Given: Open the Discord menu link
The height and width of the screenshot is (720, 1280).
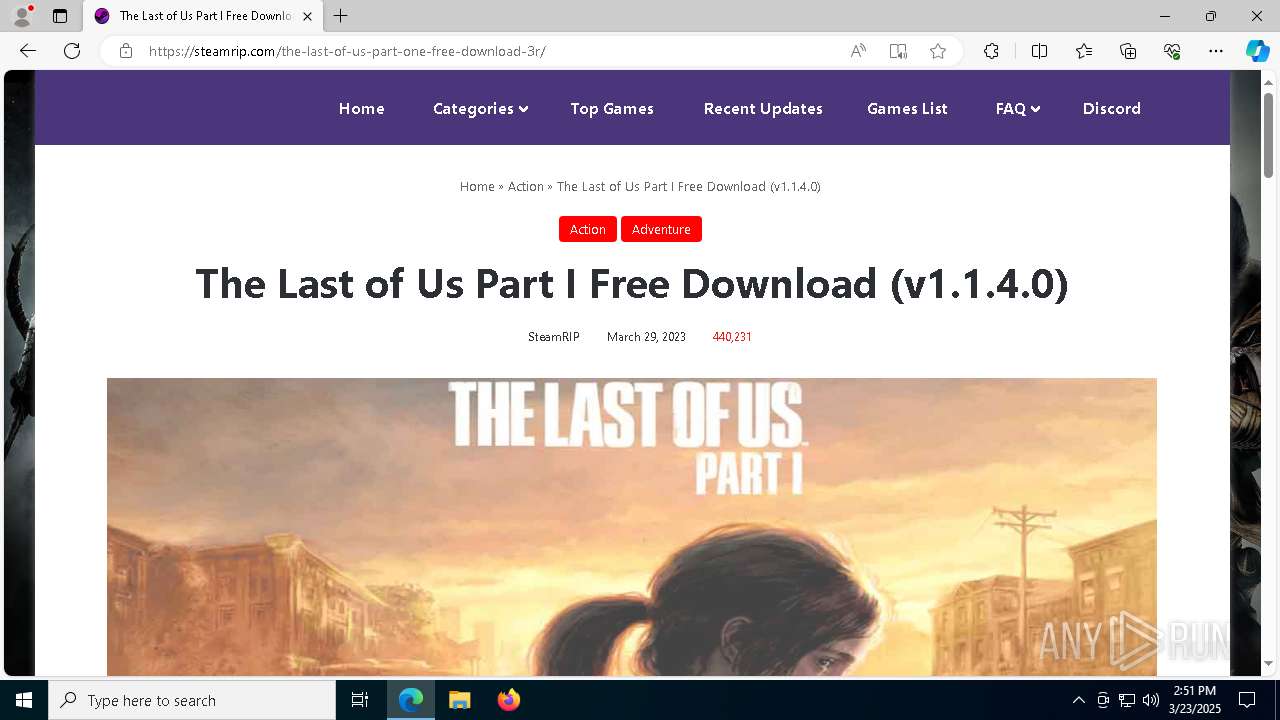Looking at the screenshot, I should click(x=1112, y=109).
